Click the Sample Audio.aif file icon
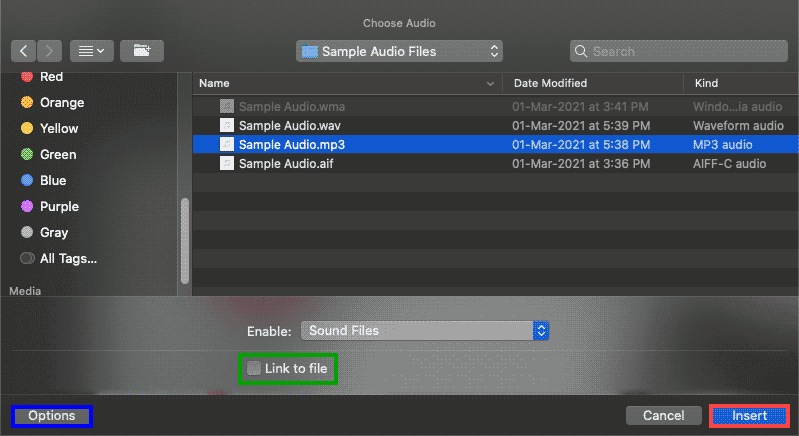Viewport: 799px width, 436px height. click(x=227, y=164)
